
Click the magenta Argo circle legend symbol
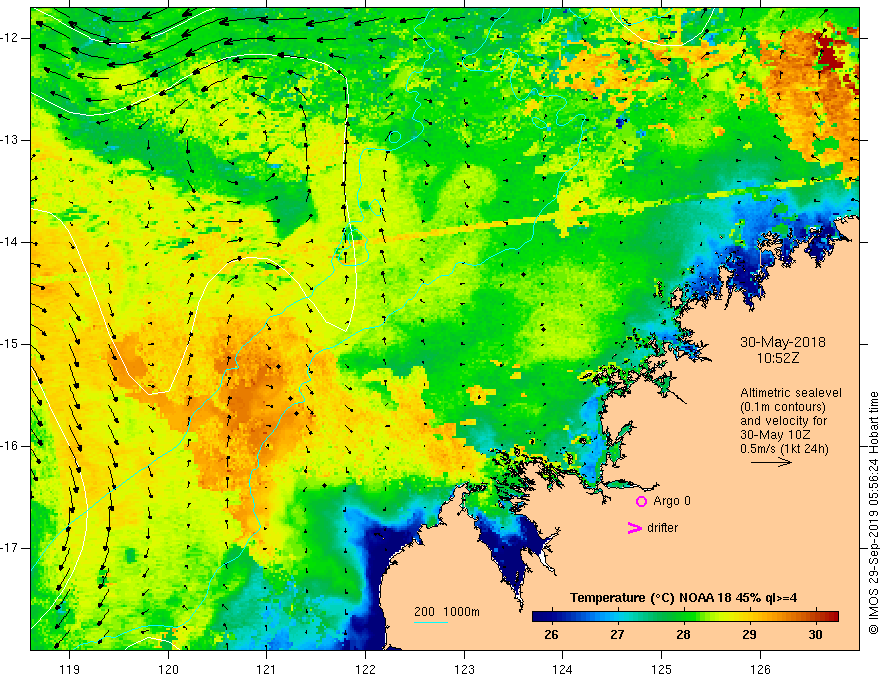641,502
